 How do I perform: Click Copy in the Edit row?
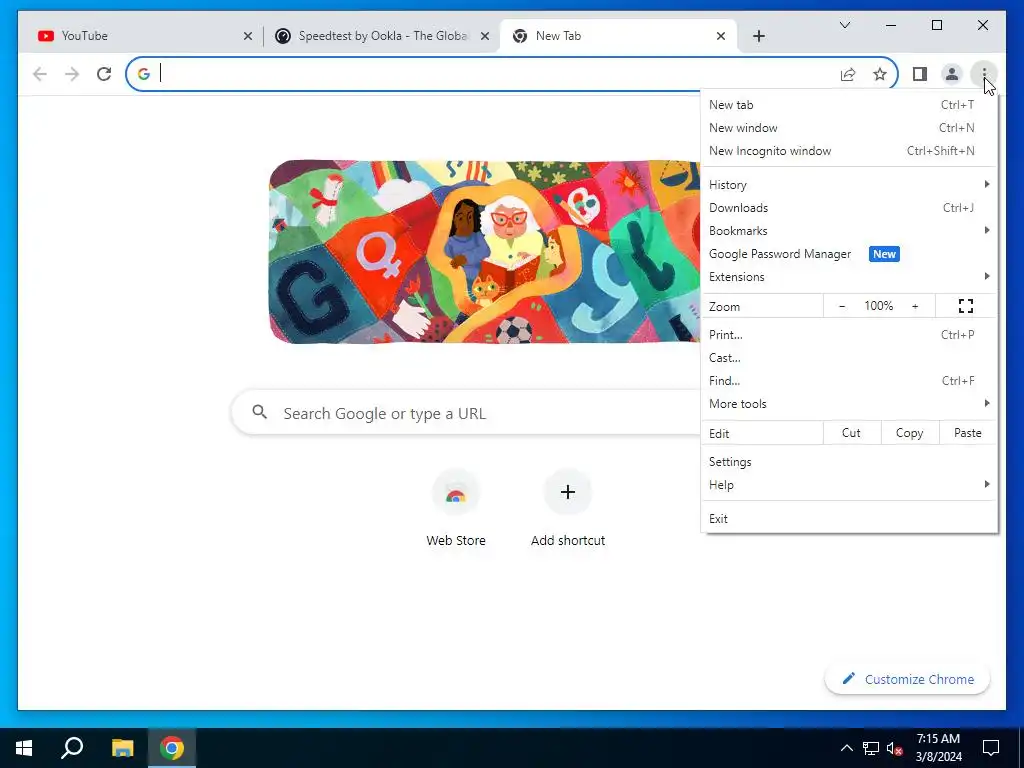pos(910,433)
